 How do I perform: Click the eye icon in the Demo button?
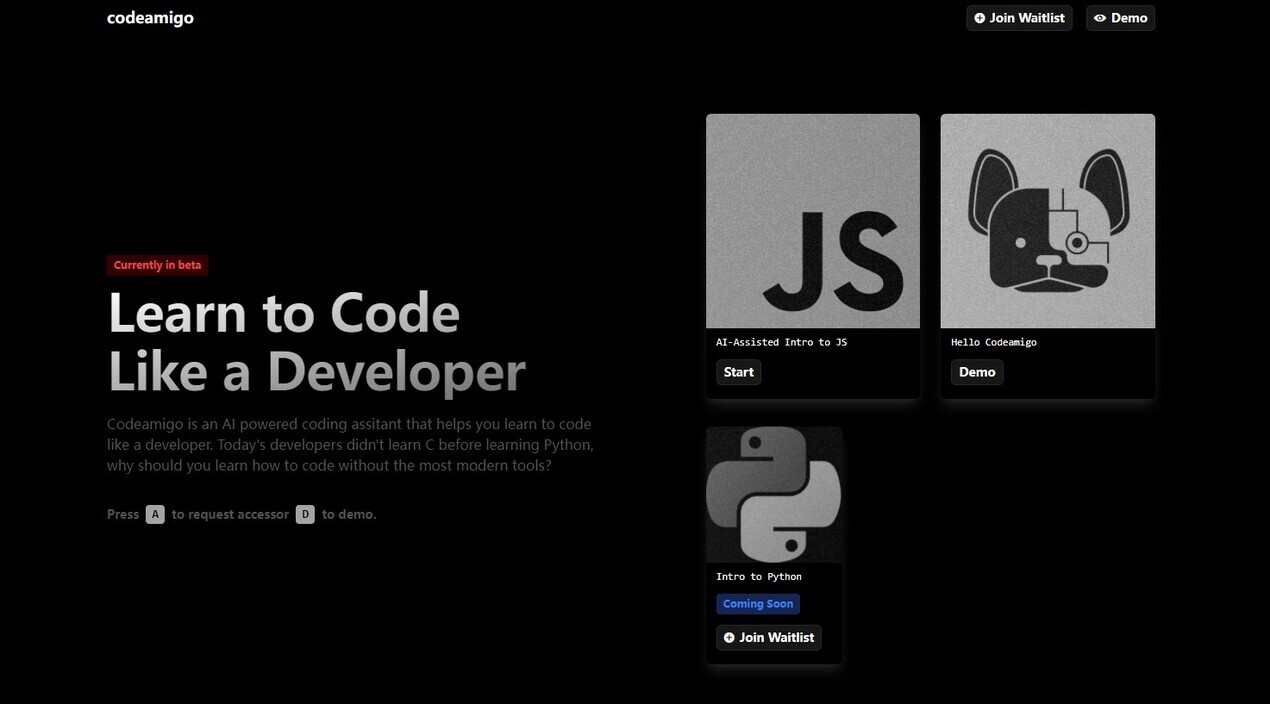[x=1099, y=17]
